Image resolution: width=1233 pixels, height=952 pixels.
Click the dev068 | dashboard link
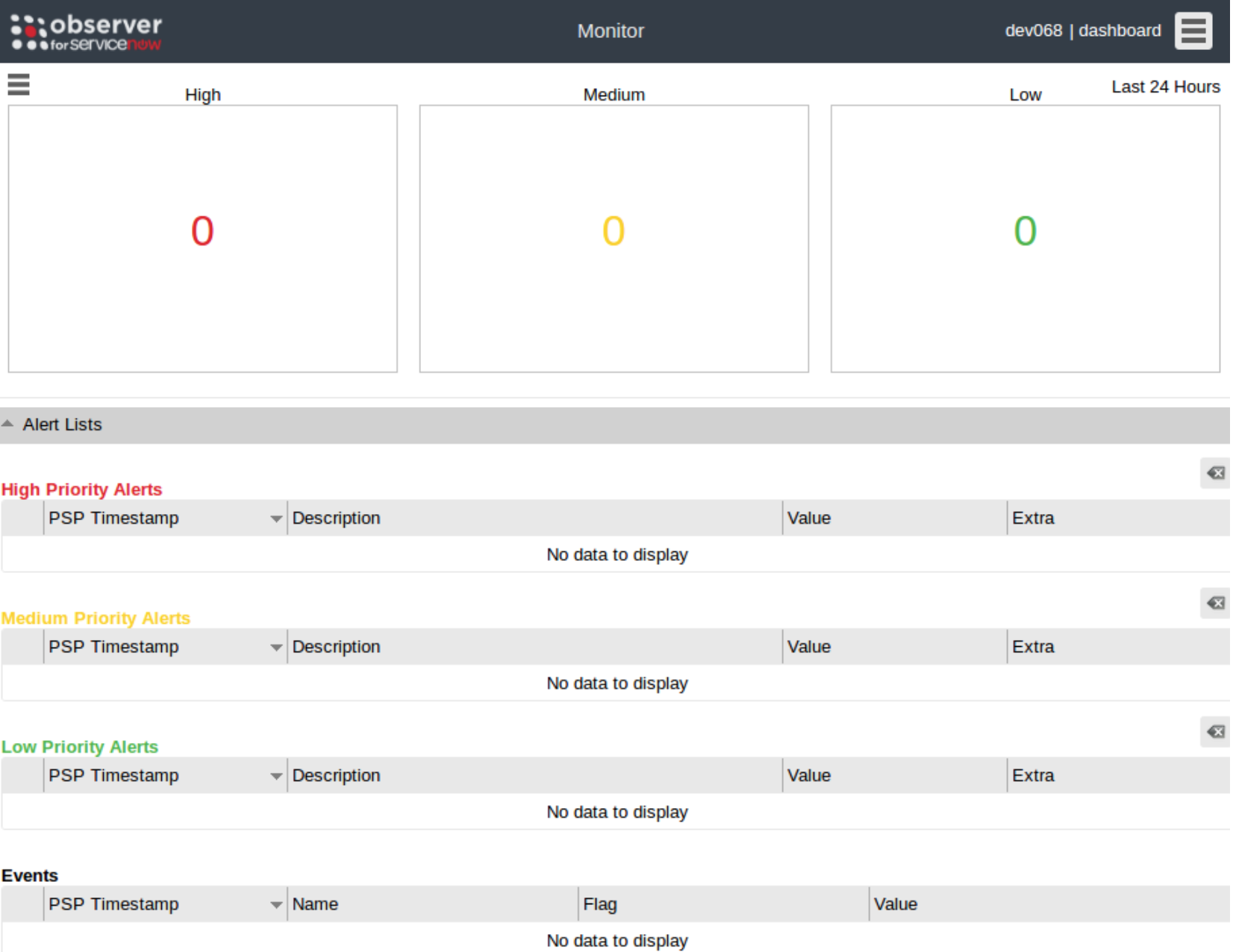pyautogui.click(x=1082, y=31)
